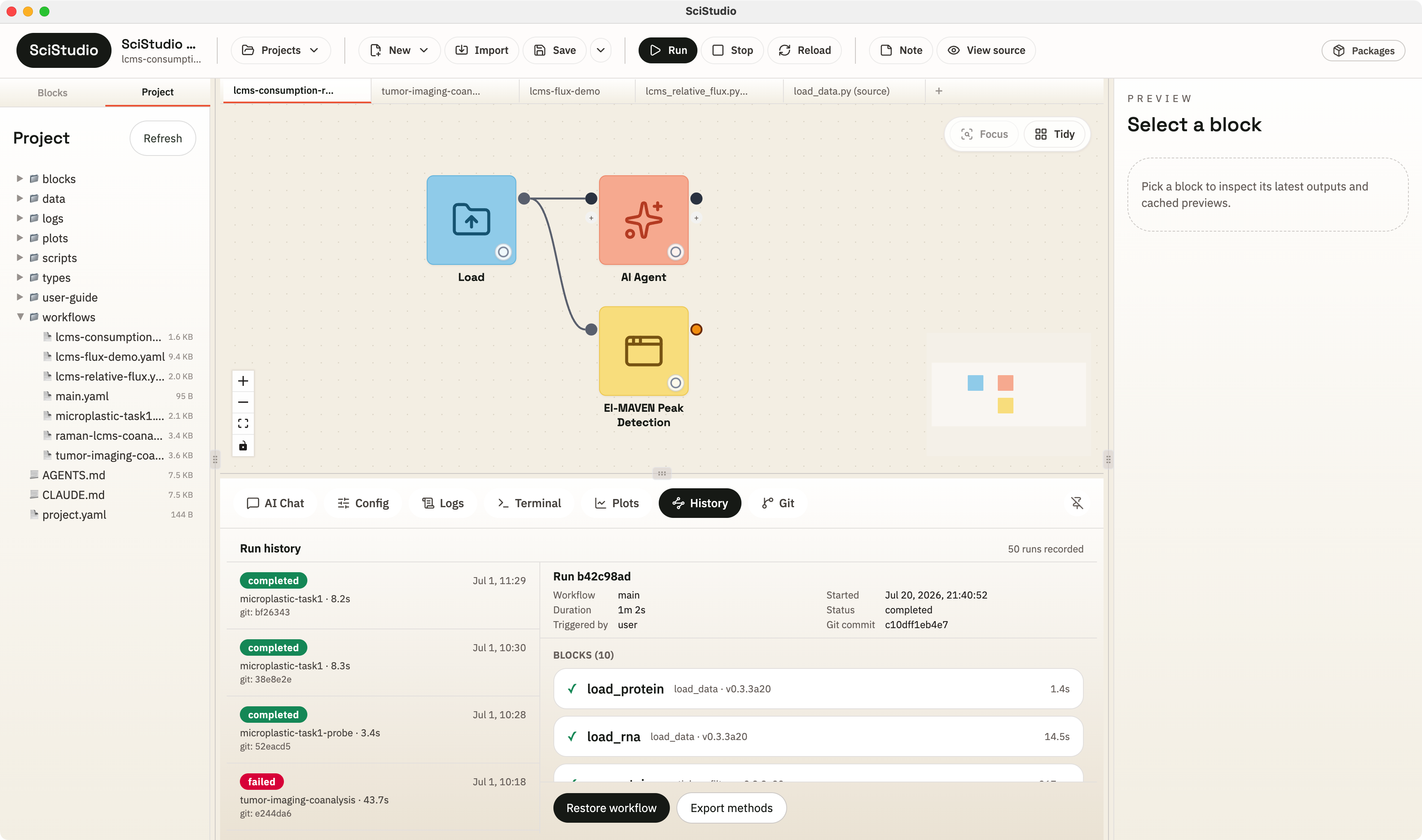Open the Git panel

pyautogui.click(x=778, y=503)
